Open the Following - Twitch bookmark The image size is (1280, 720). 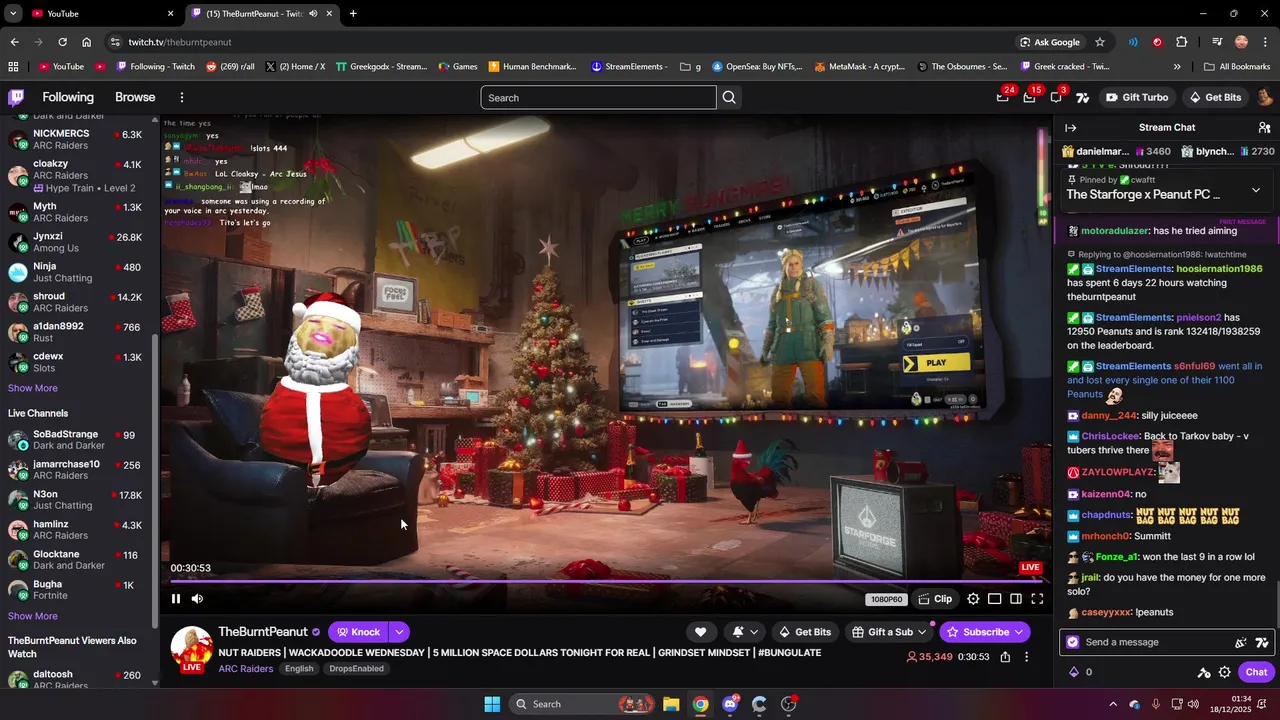click(156, 67)
